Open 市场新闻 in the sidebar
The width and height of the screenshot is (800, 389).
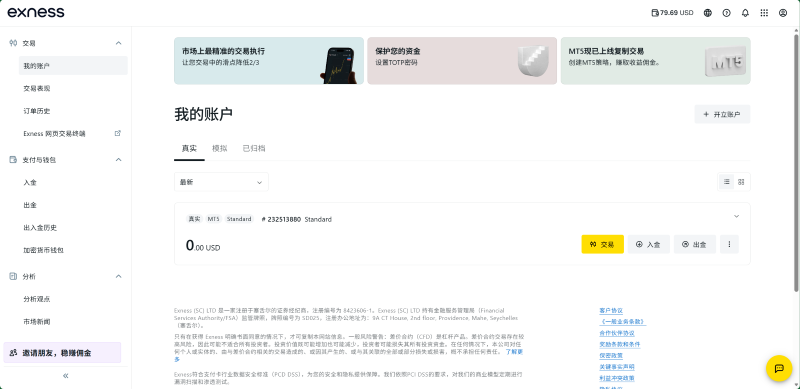click(37, 322)
